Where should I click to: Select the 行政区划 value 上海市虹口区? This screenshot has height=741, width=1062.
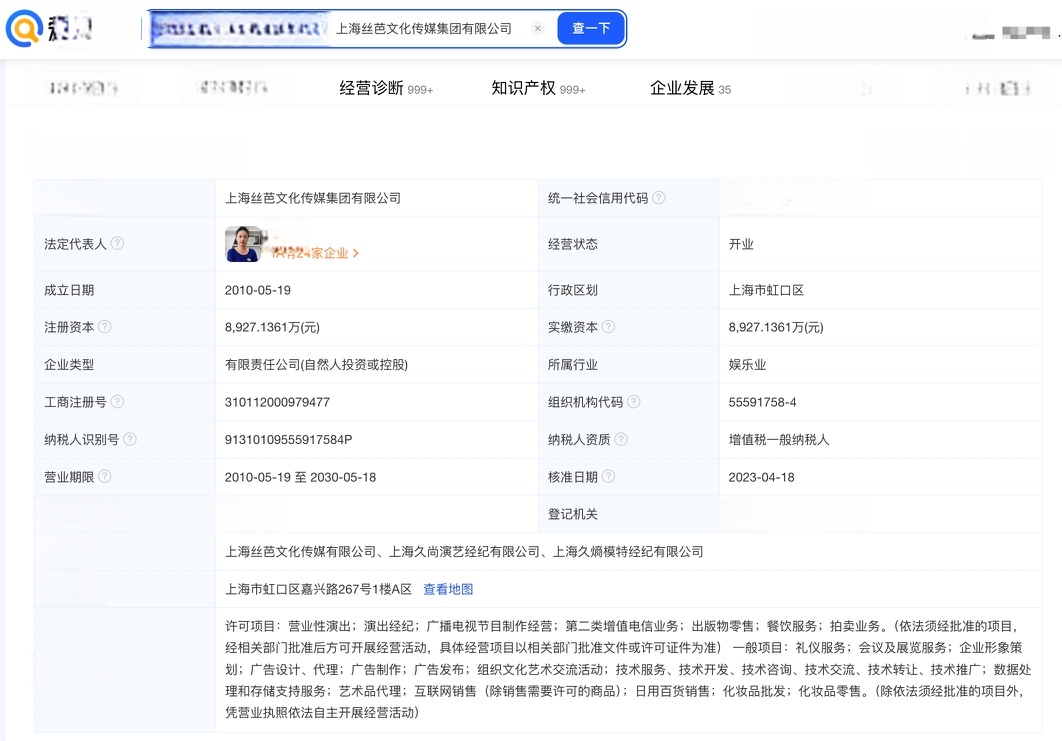[x=766, y=290]
